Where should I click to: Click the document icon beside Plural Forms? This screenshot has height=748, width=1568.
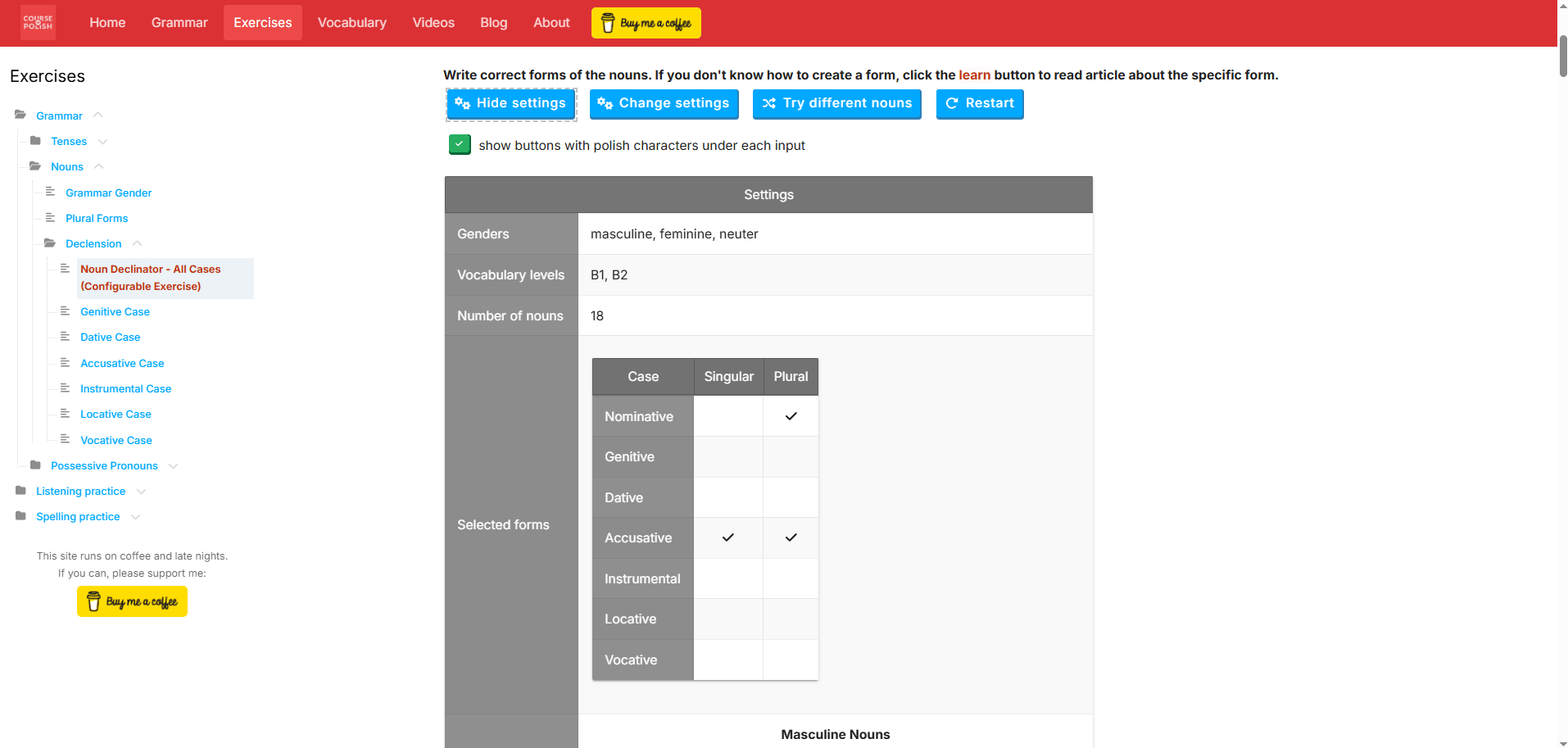coord(50,218)
